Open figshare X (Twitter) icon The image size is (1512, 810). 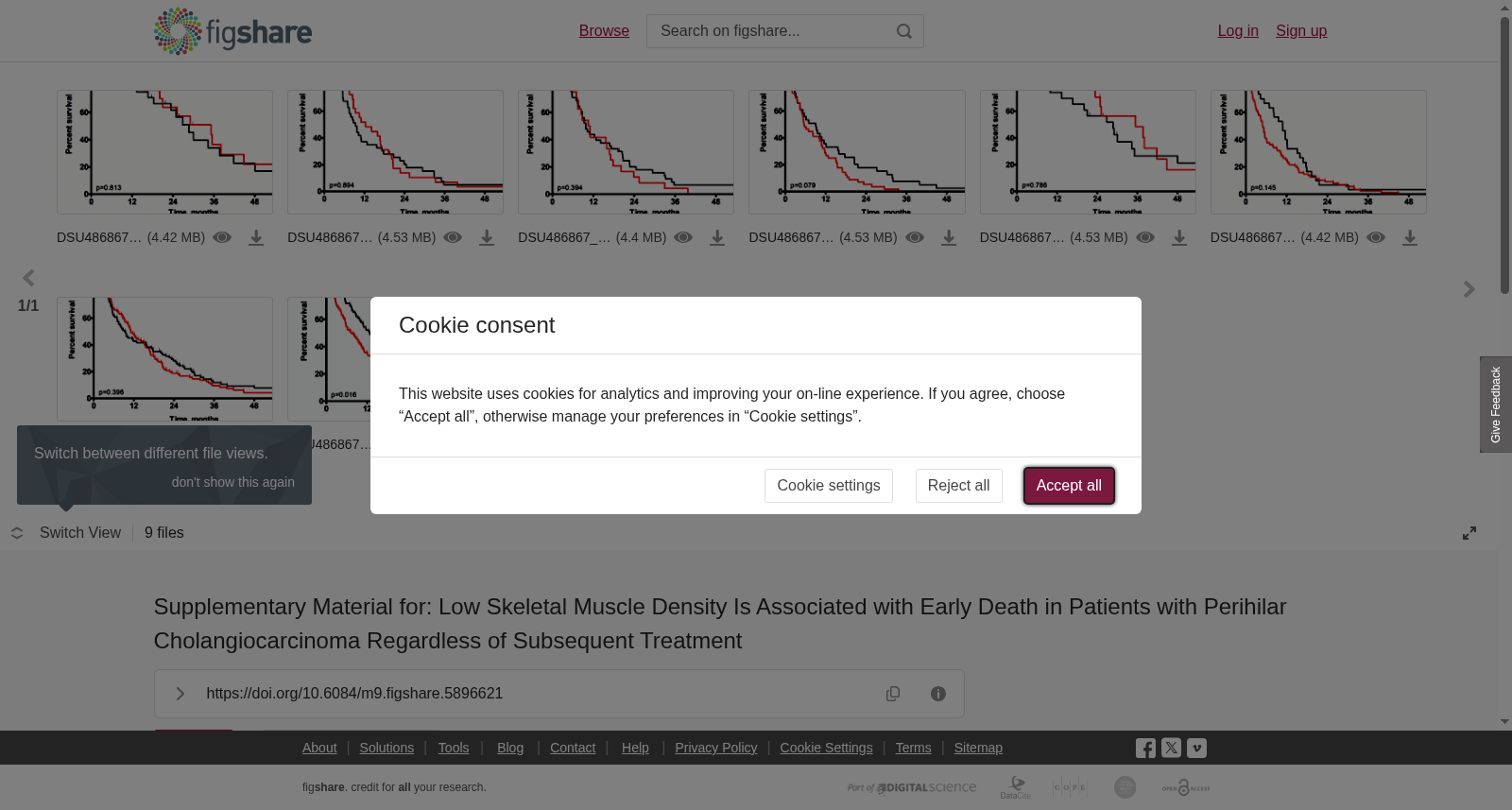[x=1171, y=748]
